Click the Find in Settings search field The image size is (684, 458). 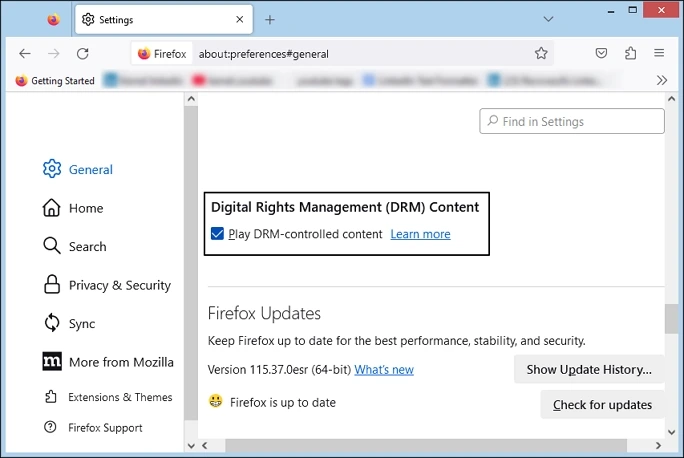tap(572, 121)
